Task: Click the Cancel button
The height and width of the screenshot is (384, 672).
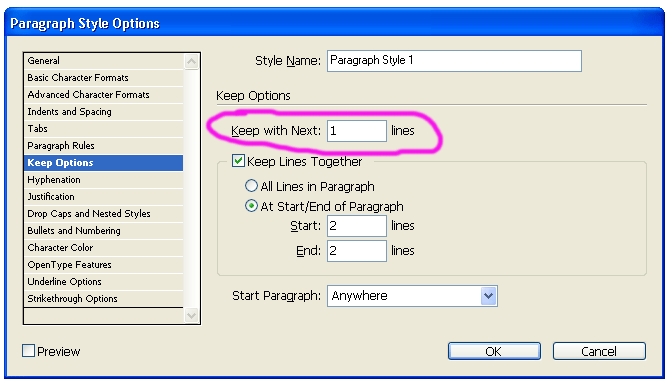Action: pyautogui.click(x=599, y=351)
